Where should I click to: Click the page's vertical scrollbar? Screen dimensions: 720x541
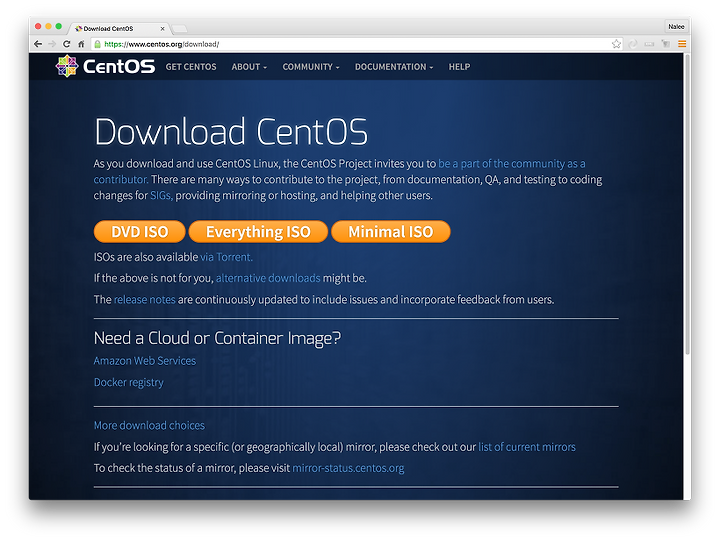(x=687, y=204)
